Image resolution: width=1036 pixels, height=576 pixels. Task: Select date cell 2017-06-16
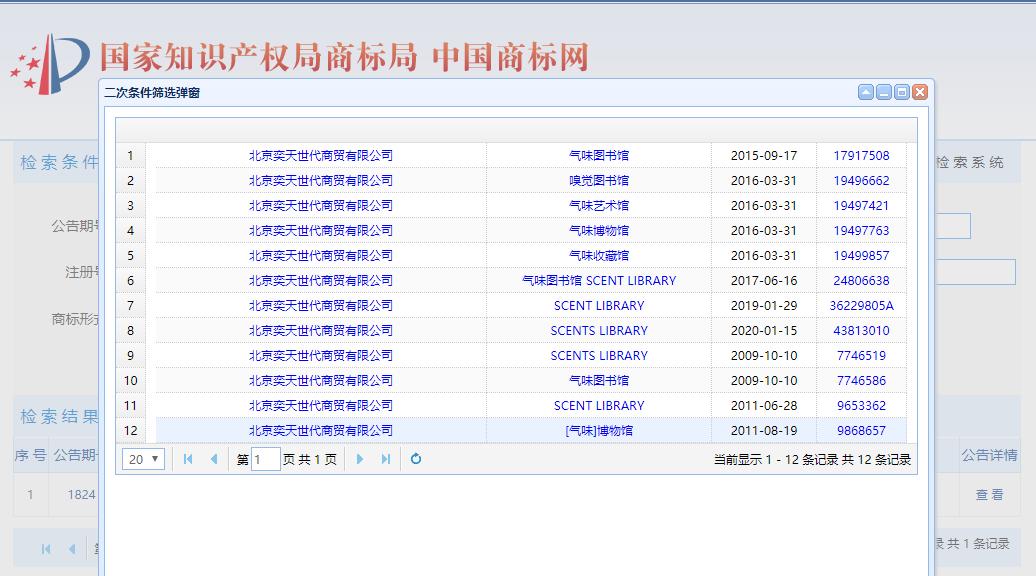(764, 281)
